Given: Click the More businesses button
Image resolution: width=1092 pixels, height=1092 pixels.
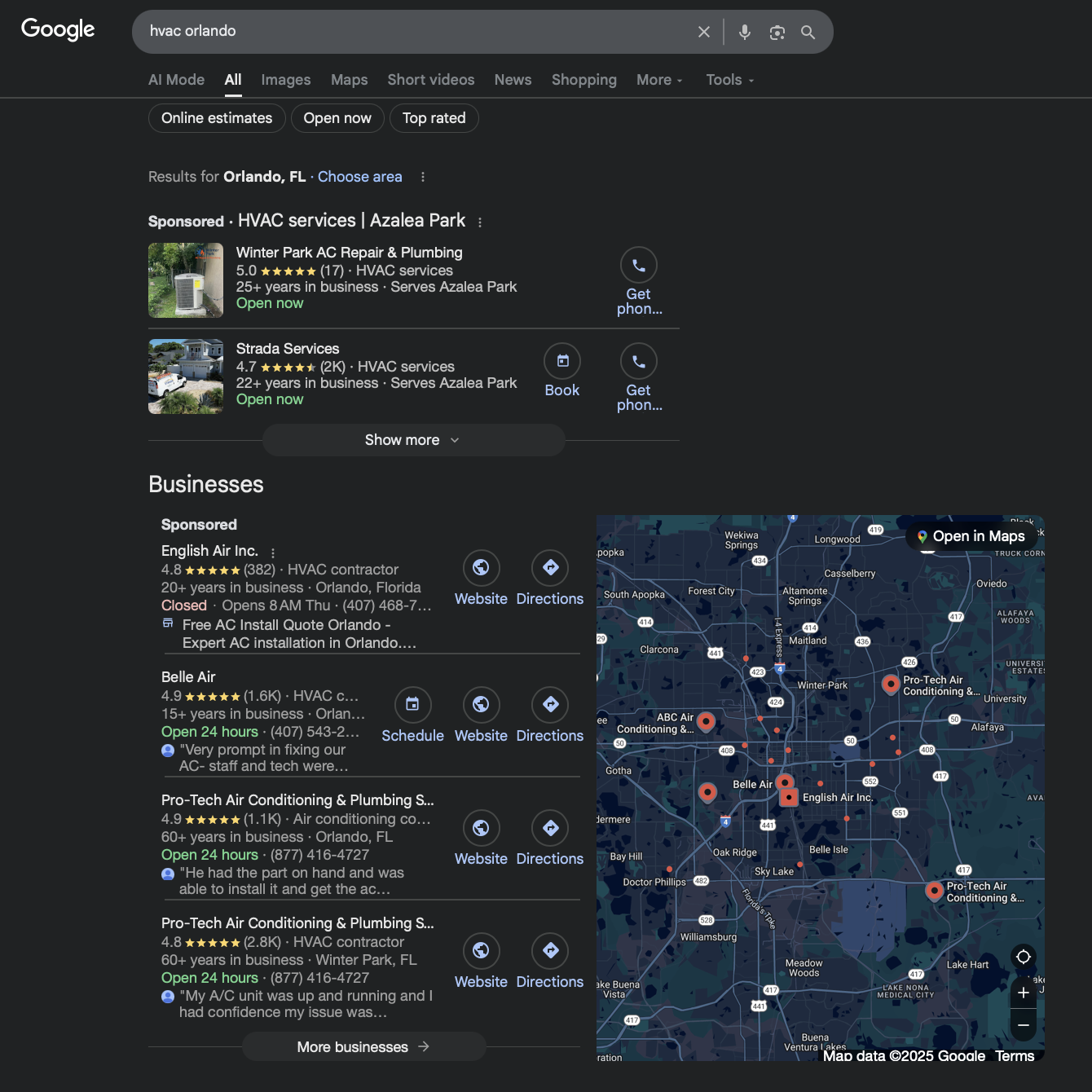Looking at the screenshot, I should click(363, 1047).
